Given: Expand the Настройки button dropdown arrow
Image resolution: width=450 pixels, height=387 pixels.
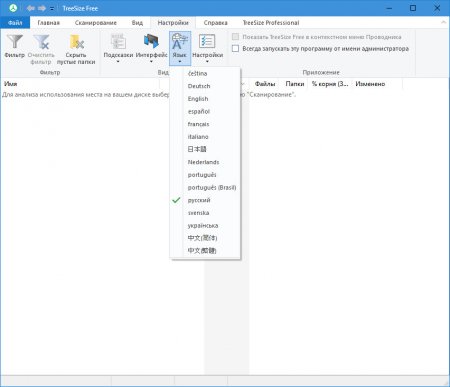Looking at the screenshot, I should (207, 62).
